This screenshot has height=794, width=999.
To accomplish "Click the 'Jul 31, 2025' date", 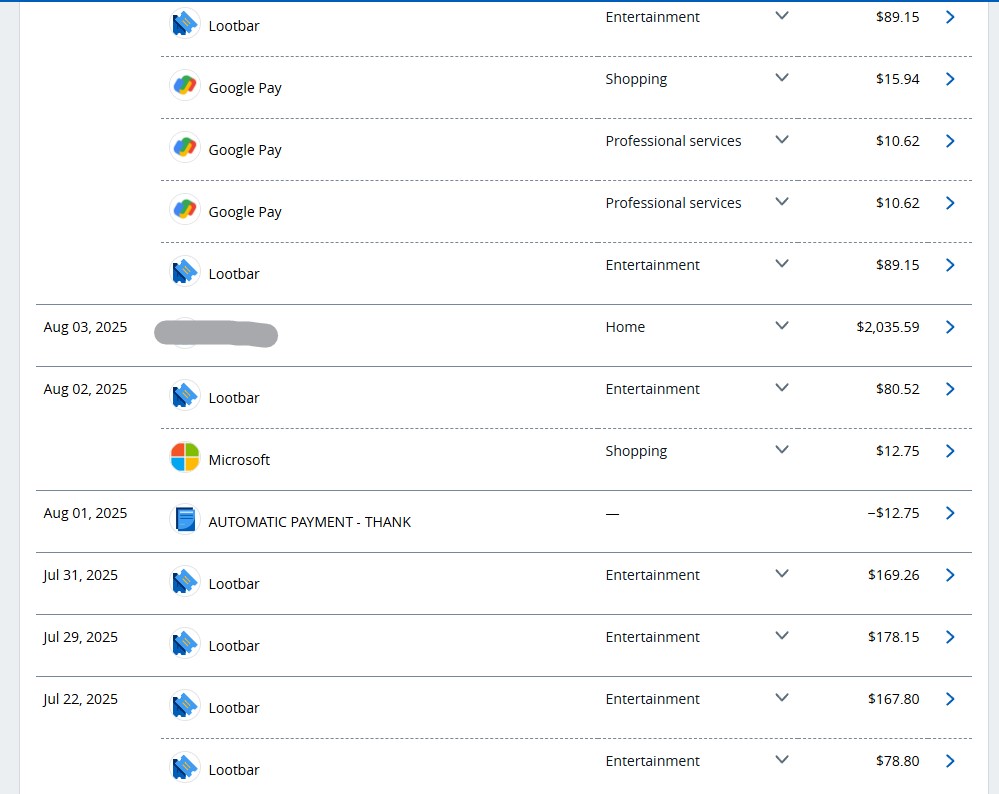I will coord(80,575).
